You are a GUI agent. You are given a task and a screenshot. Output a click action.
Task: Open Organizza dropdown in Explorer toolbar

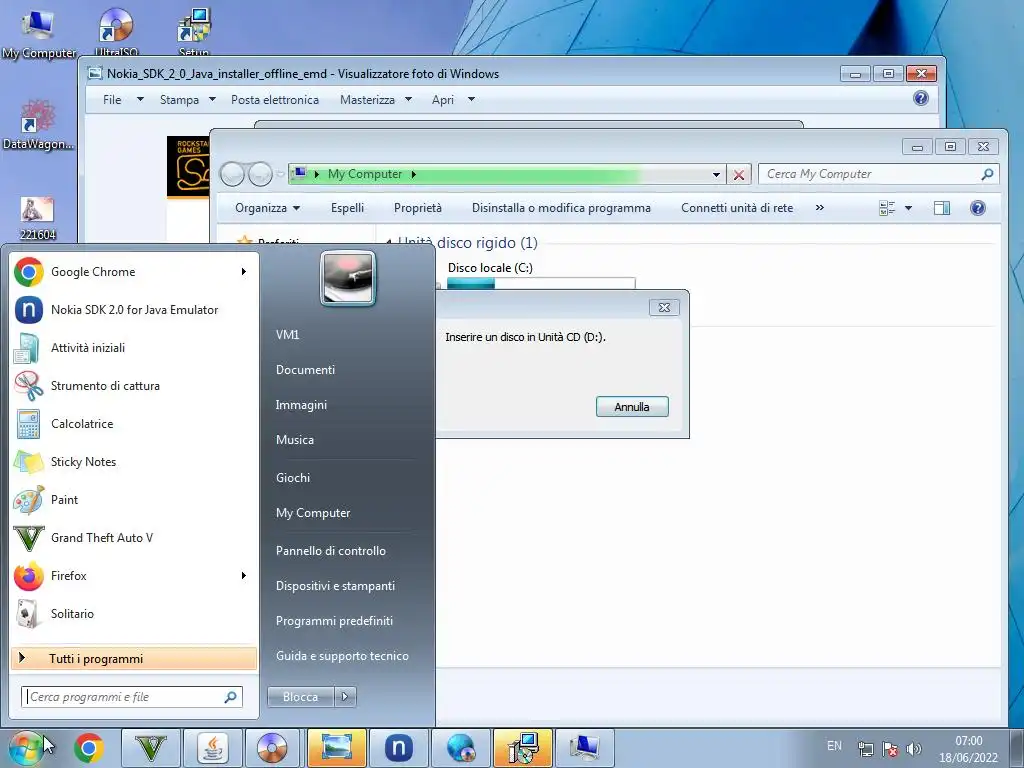click(x=267, y=208)
